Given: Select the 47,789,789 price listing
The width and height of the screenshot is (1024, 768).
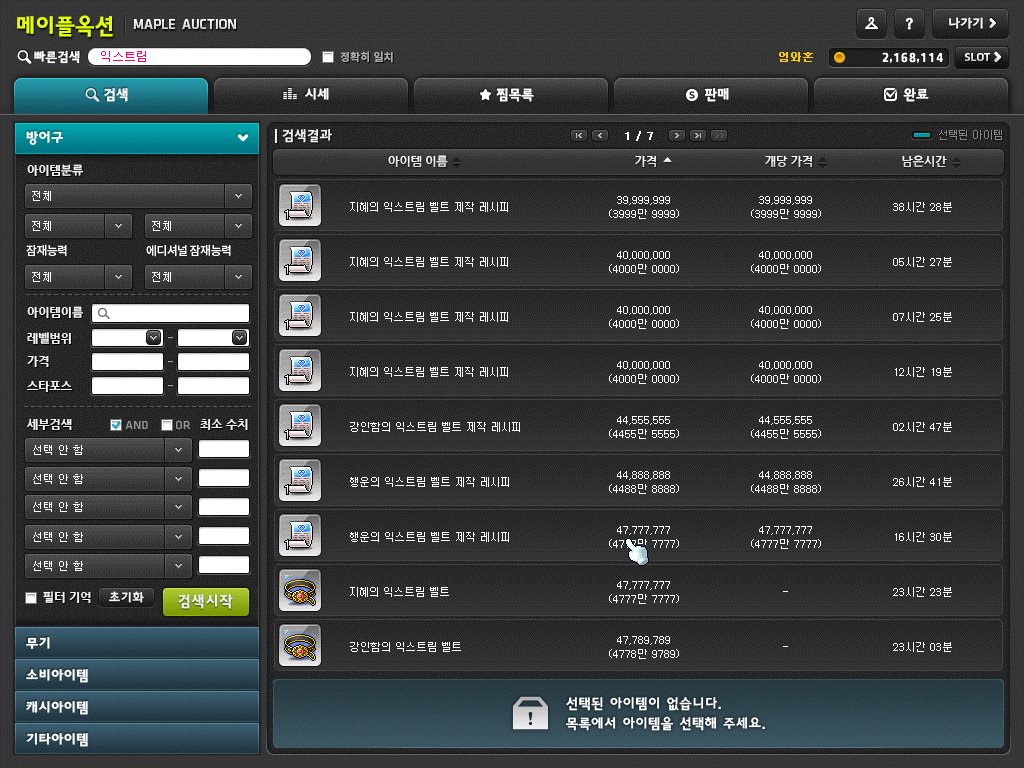Looking at the screenshot, I should [637, 645].
